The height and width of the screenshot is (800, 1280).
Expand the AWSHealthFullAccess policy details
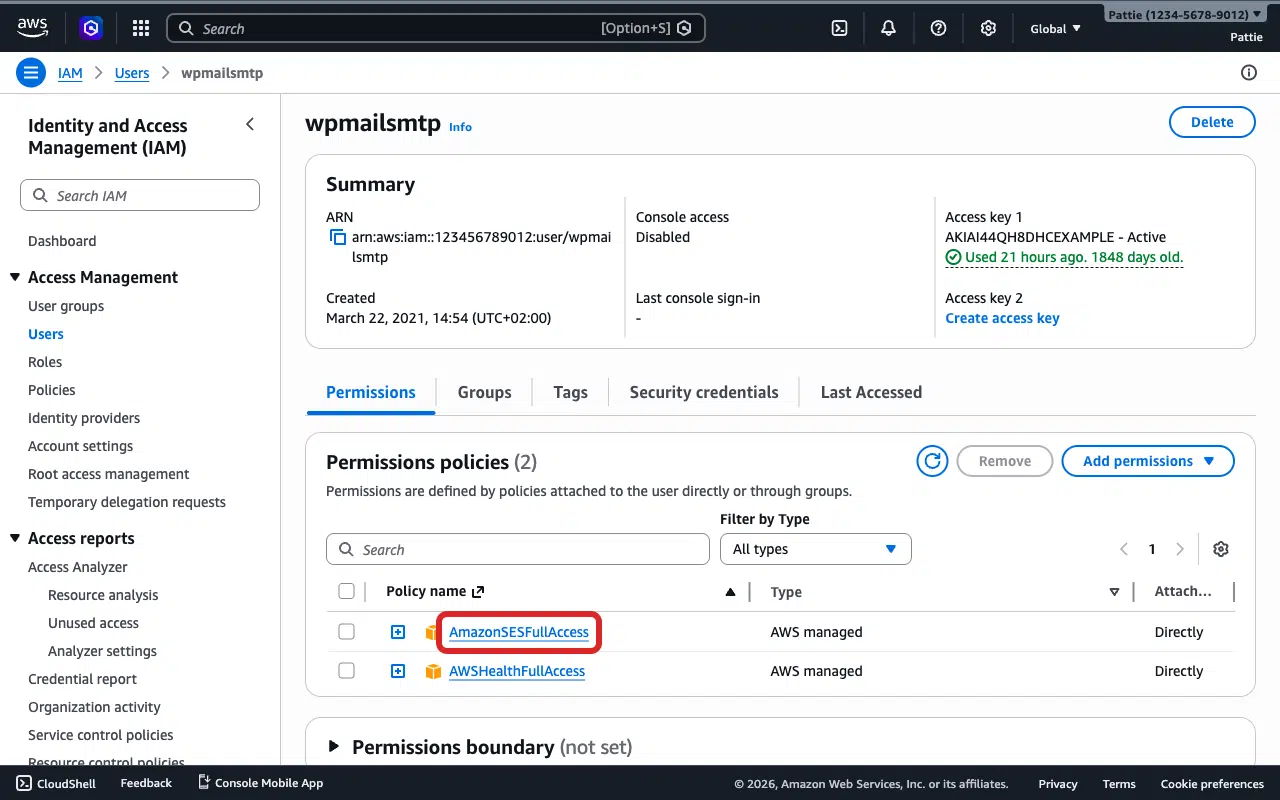point(398,671)
